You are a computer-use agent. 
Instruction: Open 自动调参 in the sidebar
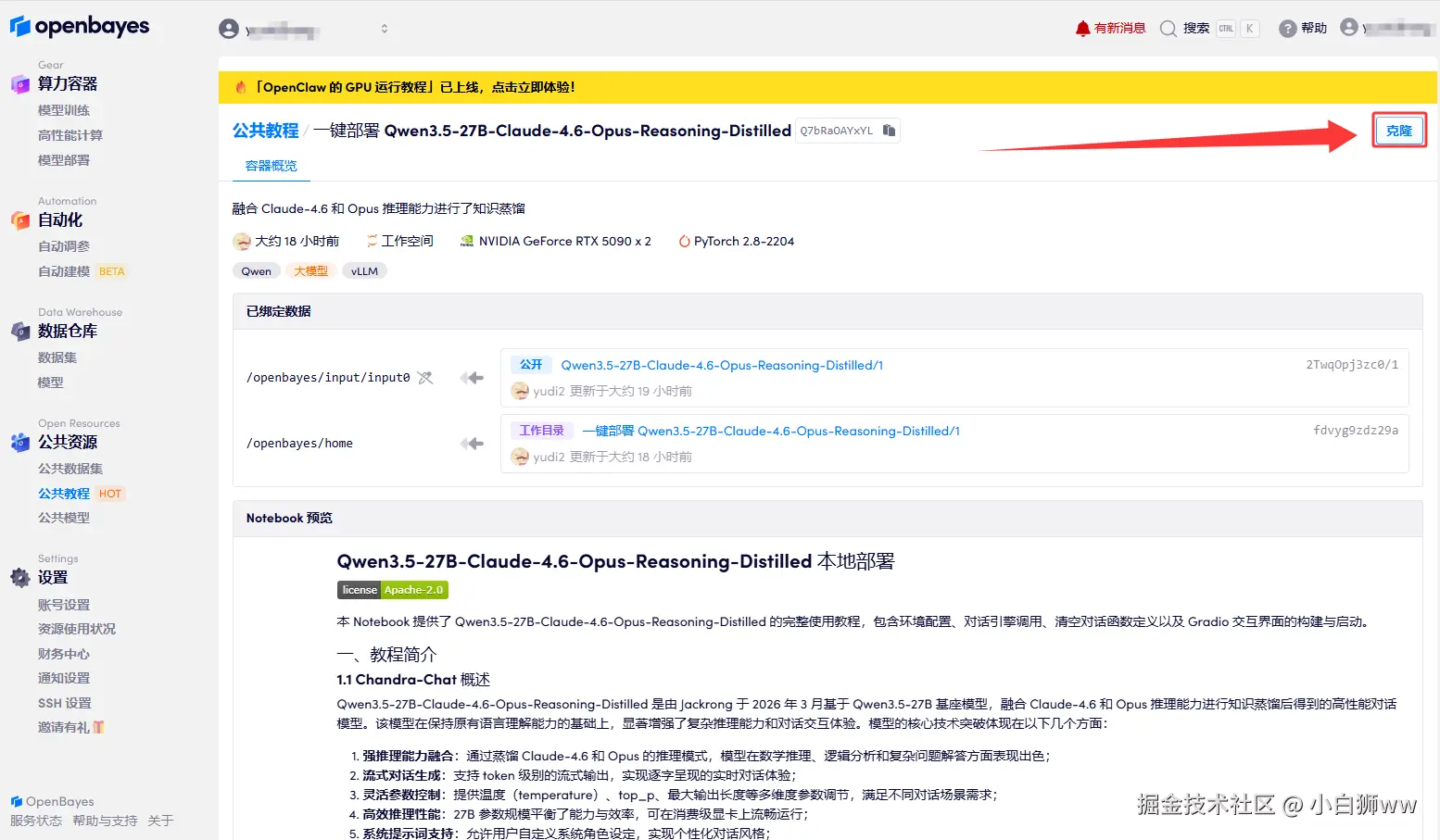tap(64, 246)
